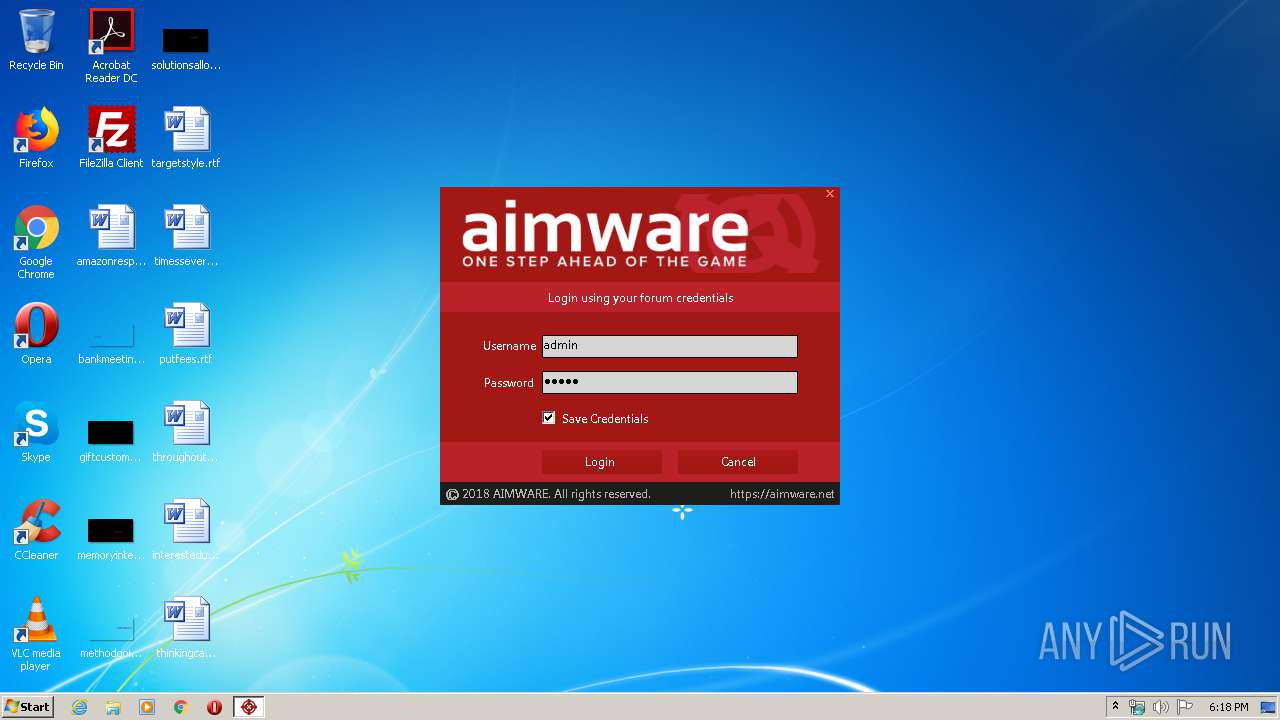Viewport: 1280px width, 720px height.
Task: Switch to Aimware app in taskbar
Action: (x=249, y=707)
